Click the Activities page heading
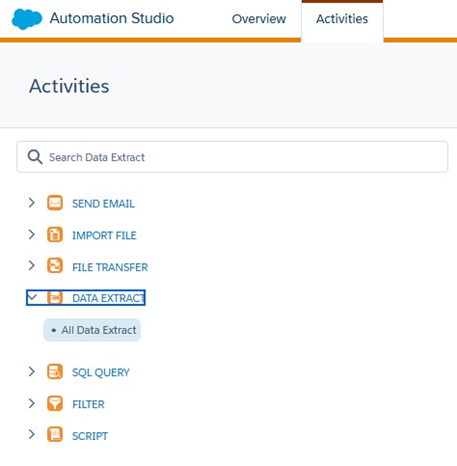Viewport: 457px width, 466px height. [x=69, y=86]
